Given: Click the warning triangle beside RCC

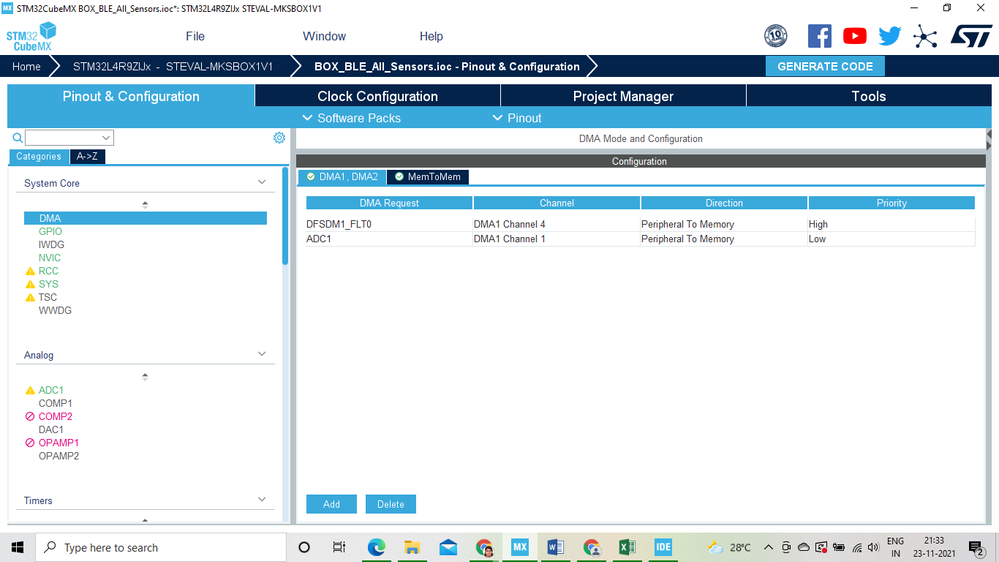Looking at the screenshot, I should (x=30, y=271).
